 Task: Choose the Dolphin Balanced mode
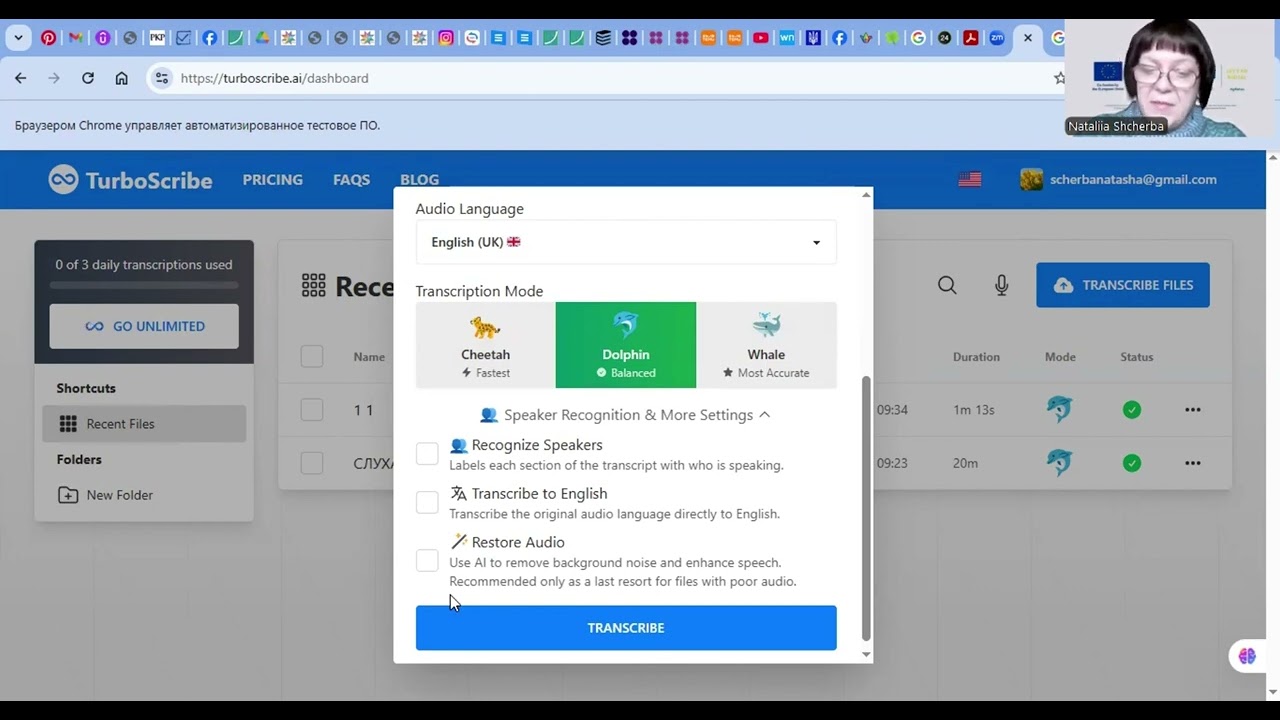click(626, 345)
